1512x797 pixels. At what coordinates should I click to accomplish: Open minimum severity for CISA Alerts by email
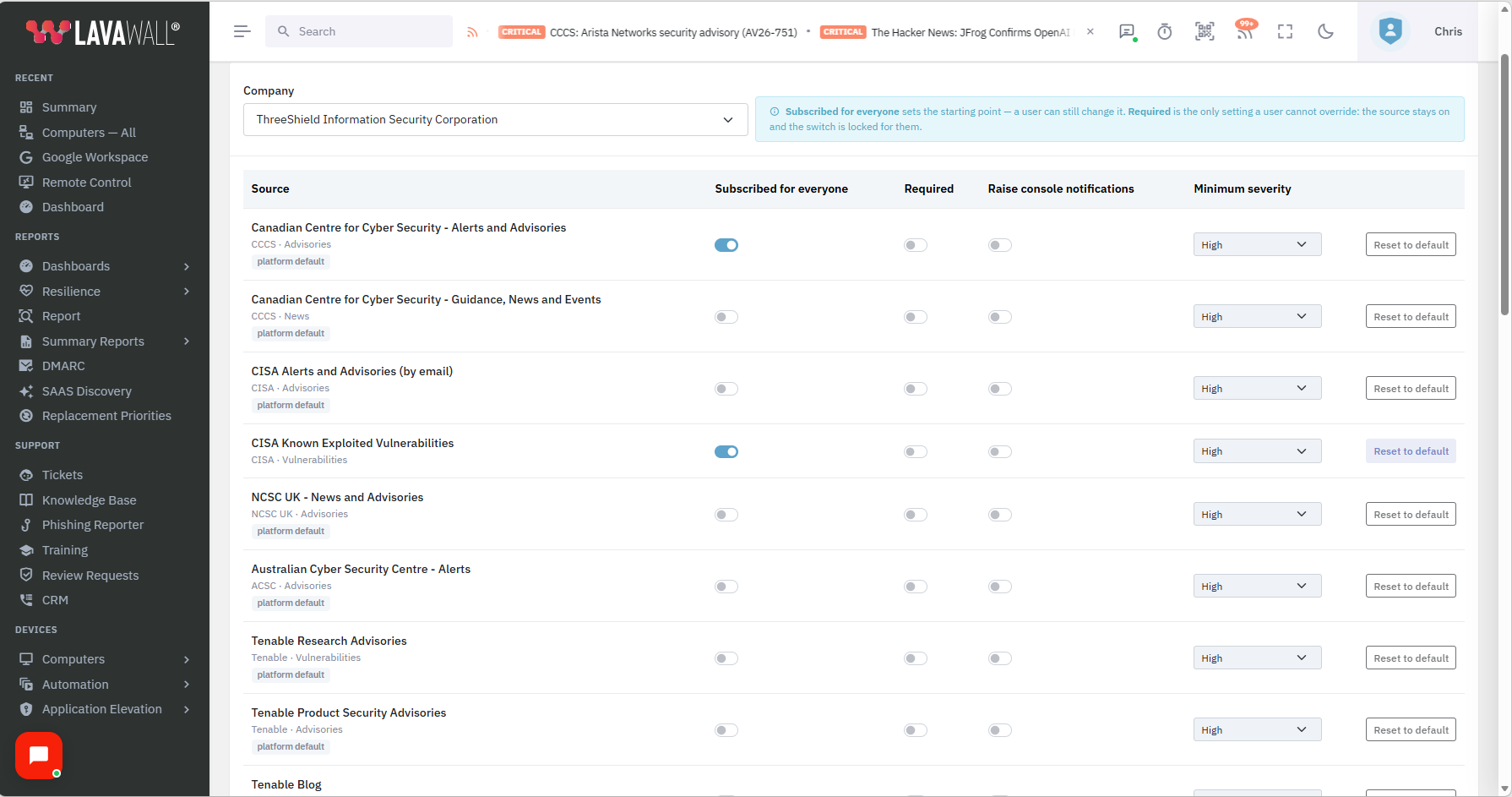(1257, 389)
